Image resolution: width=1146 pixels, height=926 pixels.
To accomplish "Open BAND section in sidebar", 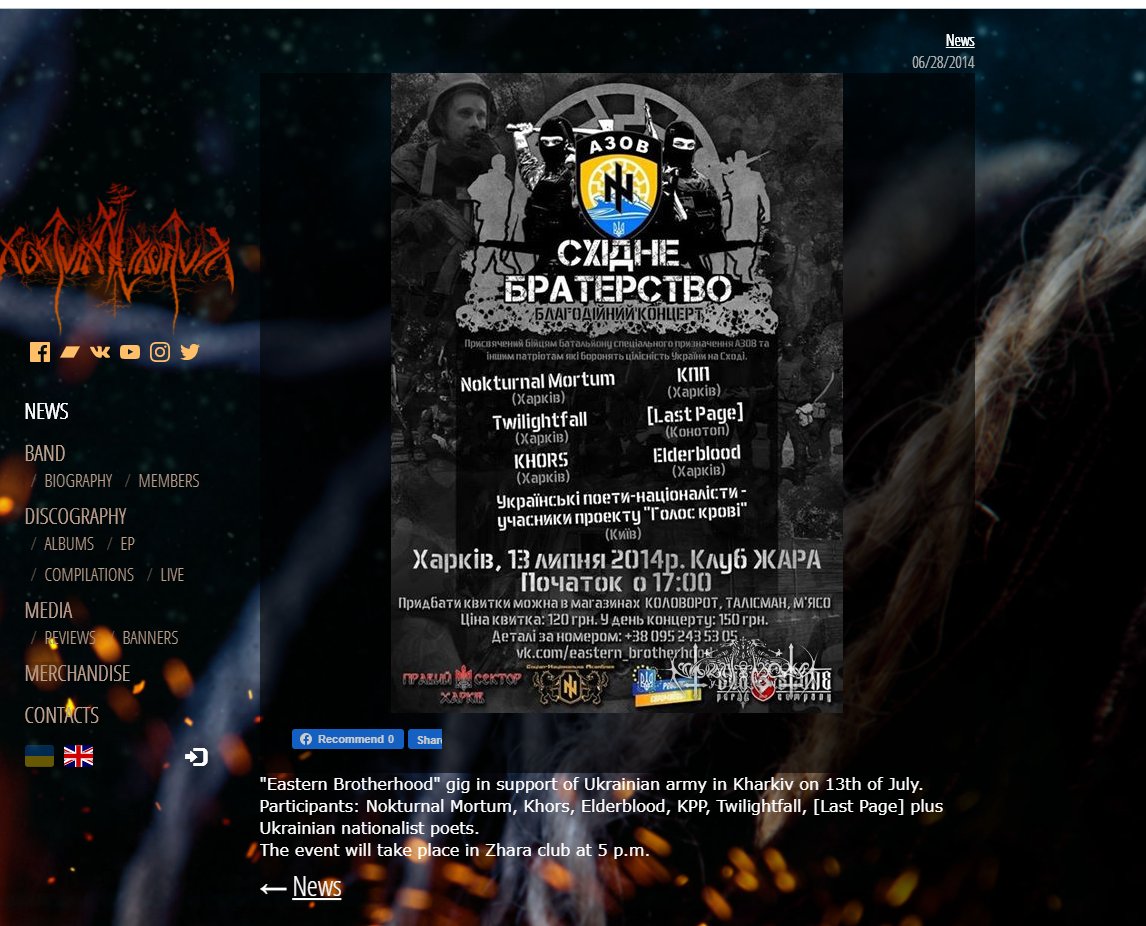I will pos(45,453).
